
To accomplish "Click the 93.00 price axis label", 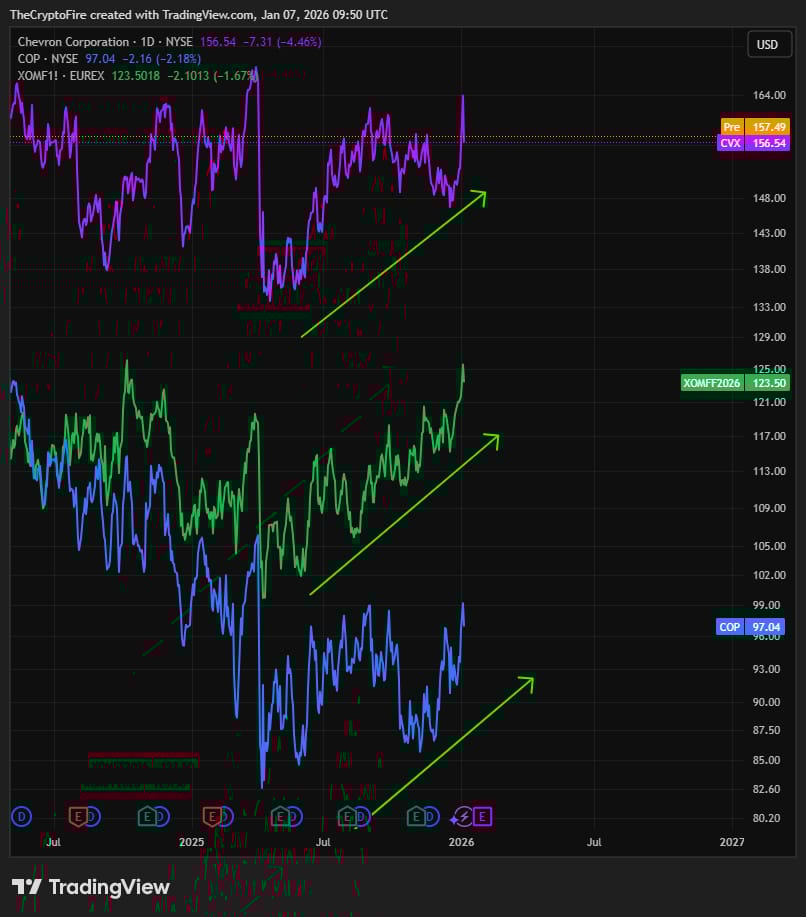I will pyautogui.click(x=766, y=668).
